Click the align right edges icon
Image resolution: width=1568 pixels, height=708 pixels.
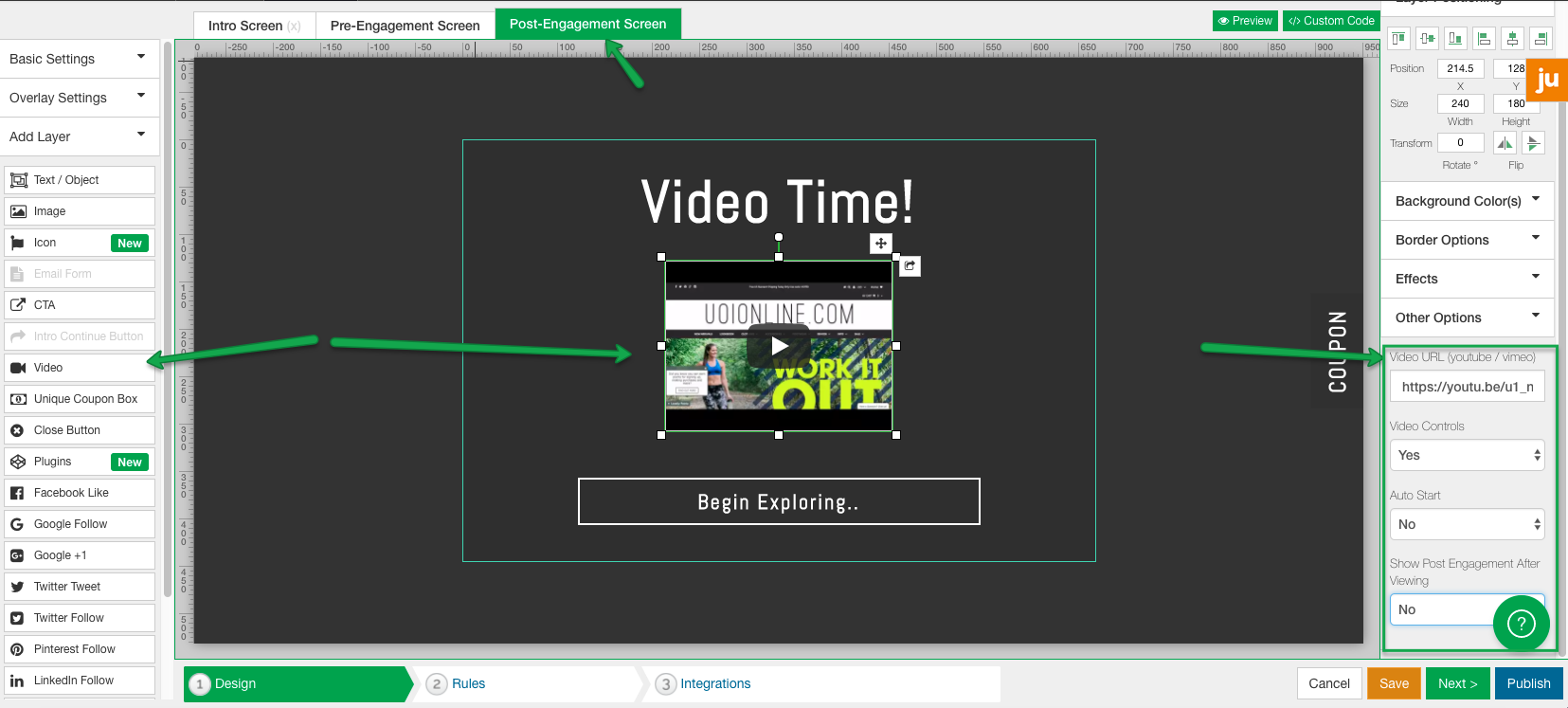point(1541,39)
